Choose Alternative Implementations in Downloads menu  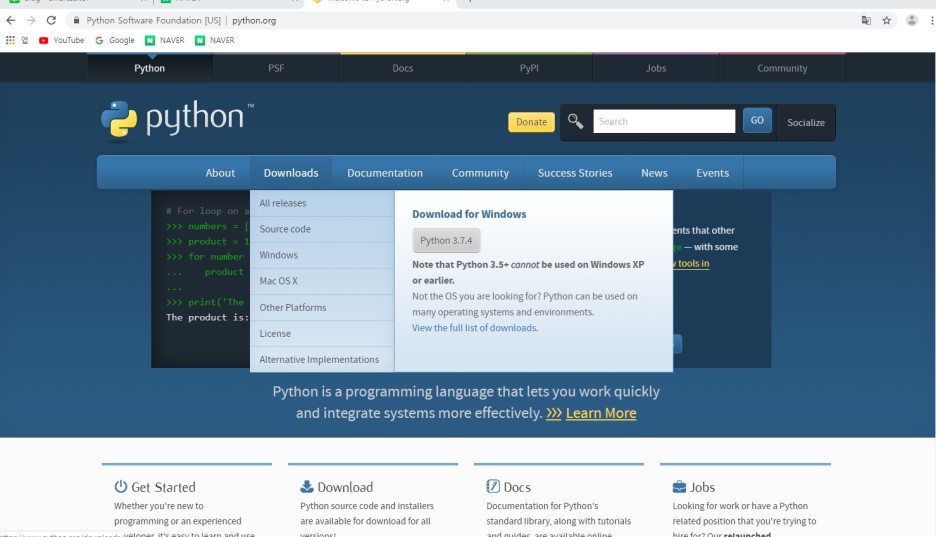pos(322,360)
